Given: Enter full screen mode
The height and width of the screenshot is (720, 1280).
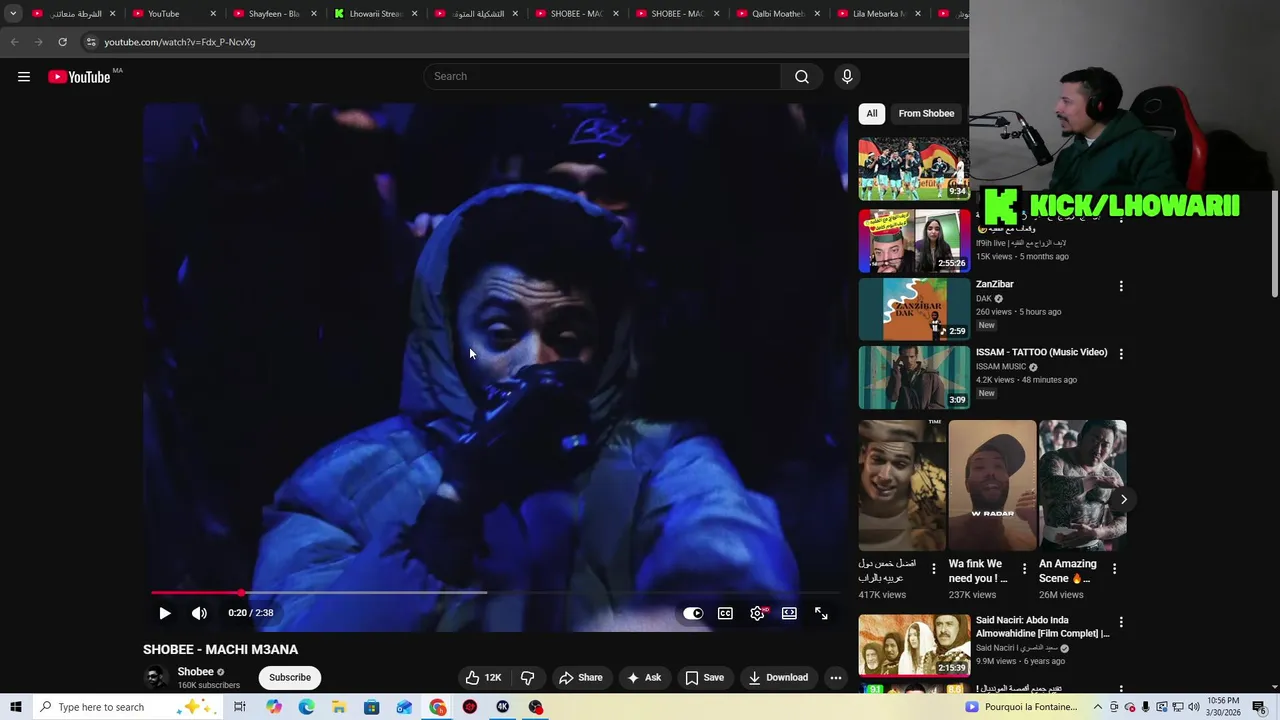Looking at the screenshot, I should pyautogui.click(x=821, y=613).
